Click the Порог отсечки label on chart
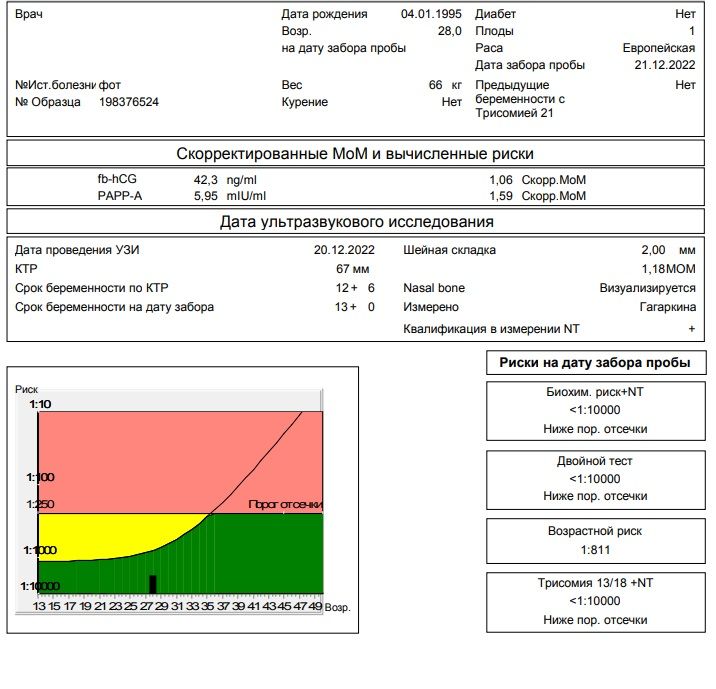The image size is (716, 689). click(x=285, y=506)
